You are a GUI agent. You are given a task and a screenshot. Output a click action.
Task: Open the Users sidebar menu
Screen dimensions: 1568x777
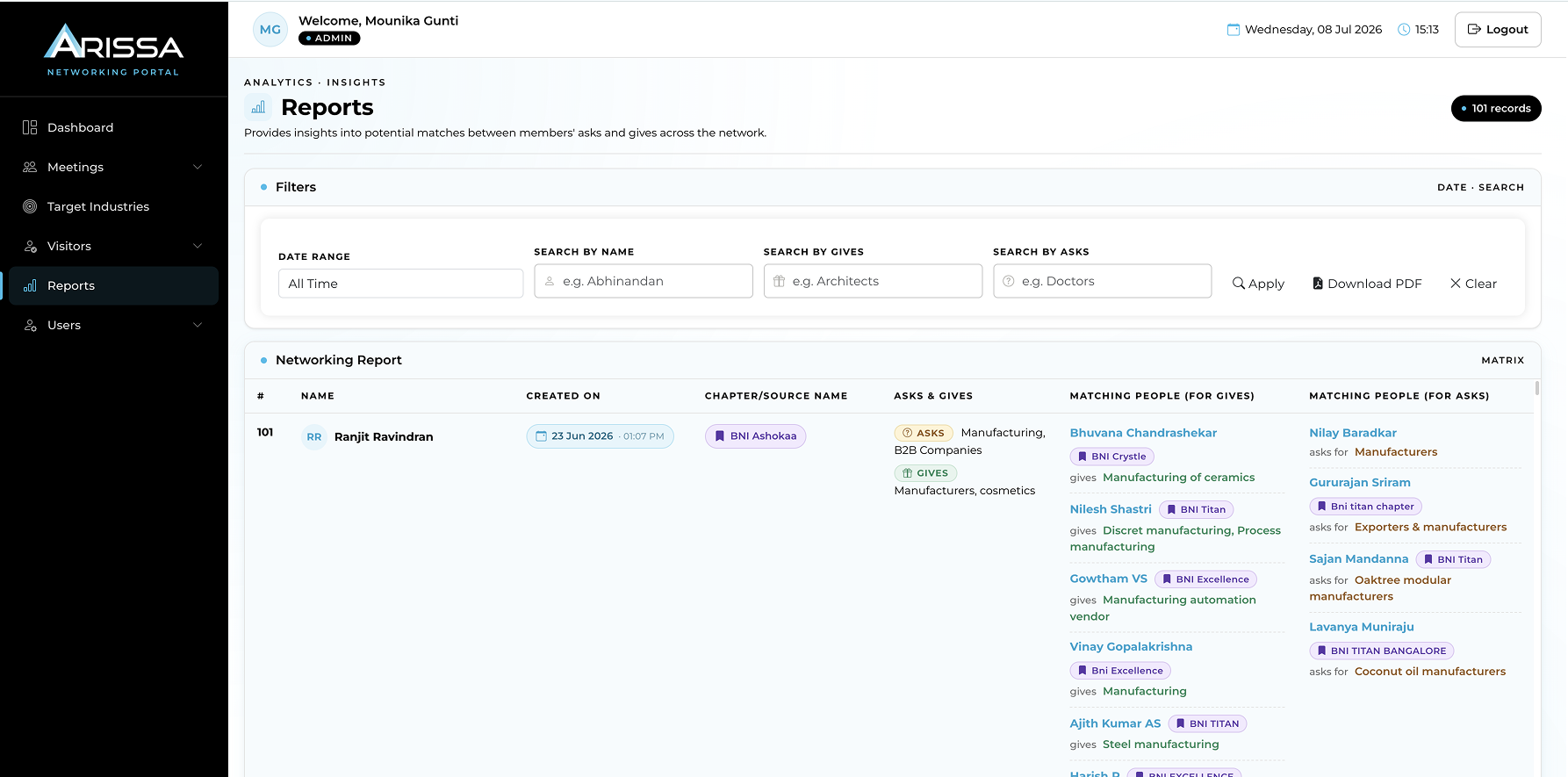tap(114, 325)
